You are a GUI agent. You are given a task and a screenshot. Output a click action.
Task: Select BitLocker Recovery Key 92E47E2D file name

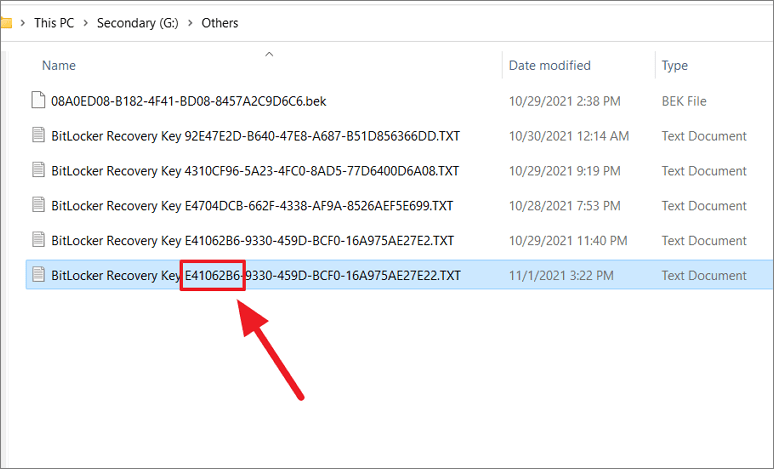click(256, 136)
